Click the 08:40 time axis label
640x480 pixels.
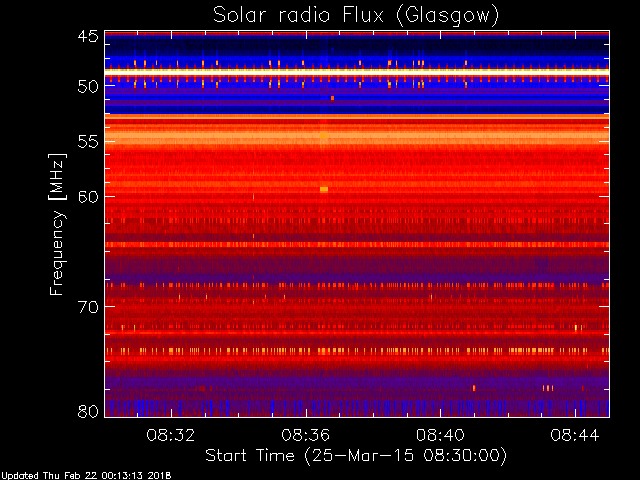pyautogui.click(x=440, y=435)
